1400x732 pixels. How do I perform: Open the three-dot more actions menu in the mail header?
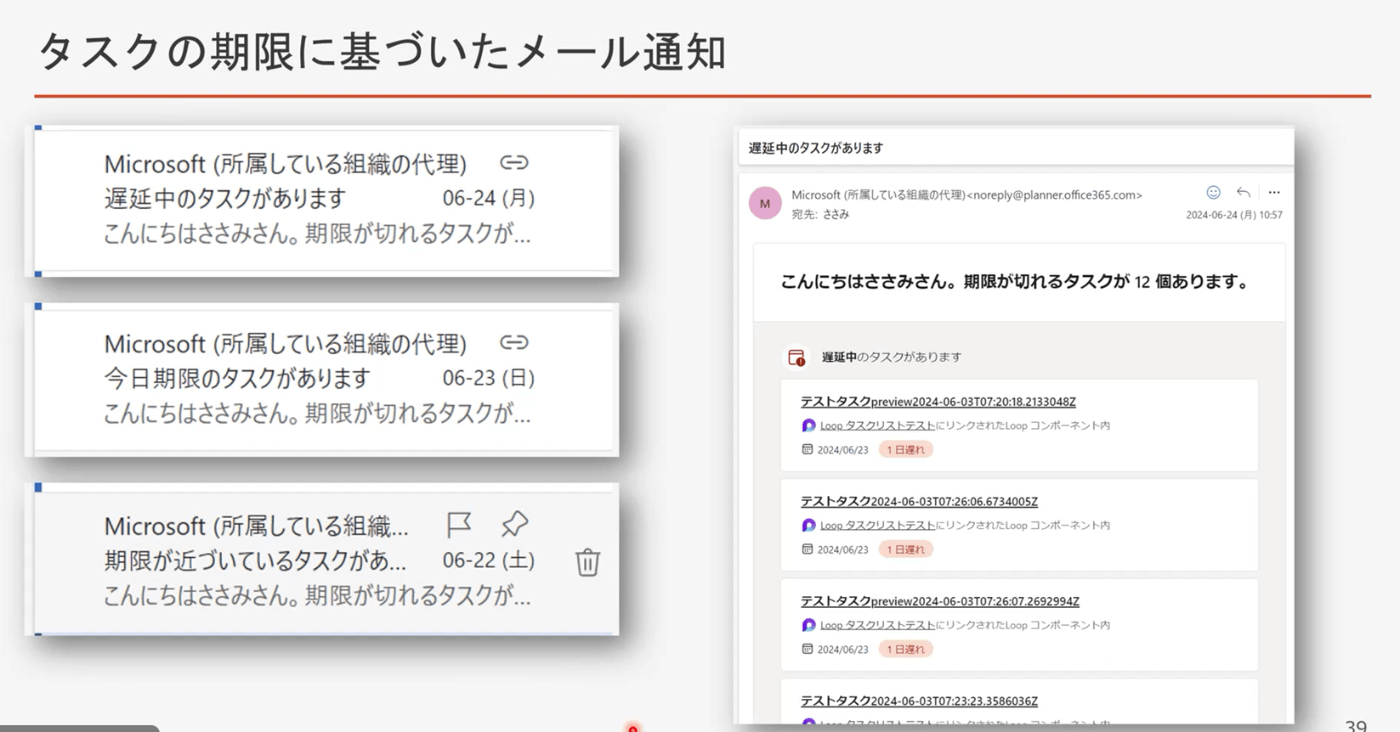coord(1274,192)
